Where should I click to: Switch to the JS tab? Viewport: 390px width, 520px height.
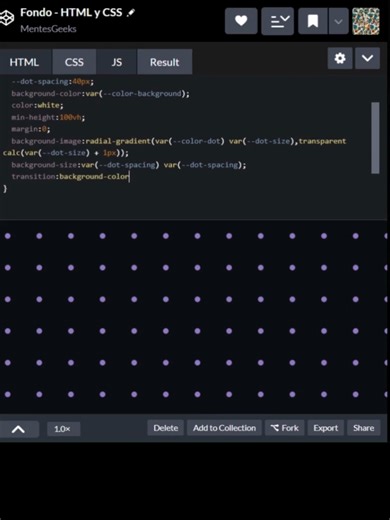(117, 62)
